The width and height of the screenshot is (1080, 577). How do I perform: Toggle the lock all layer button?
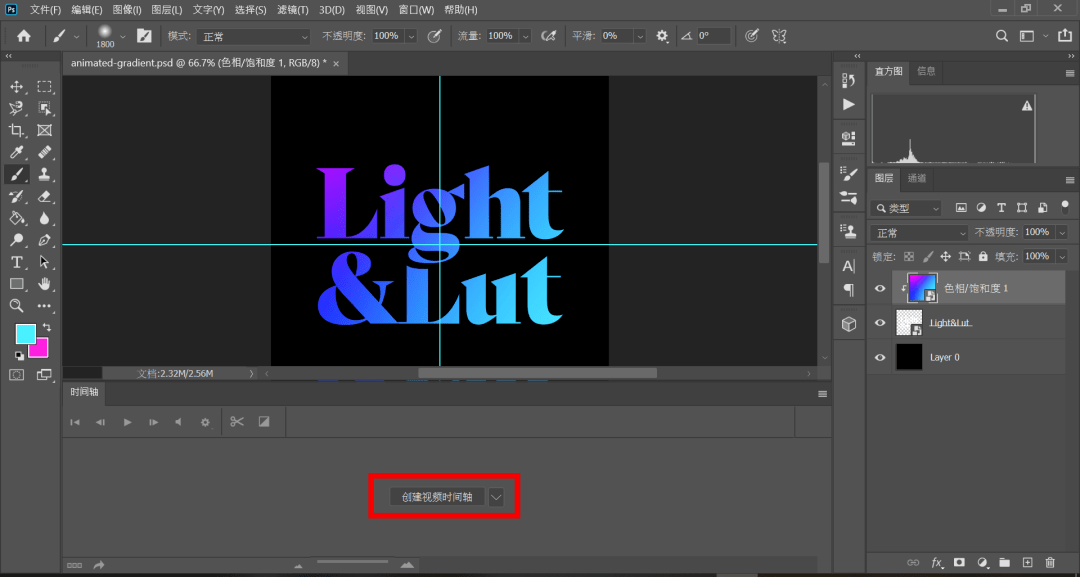pos(983,256)
